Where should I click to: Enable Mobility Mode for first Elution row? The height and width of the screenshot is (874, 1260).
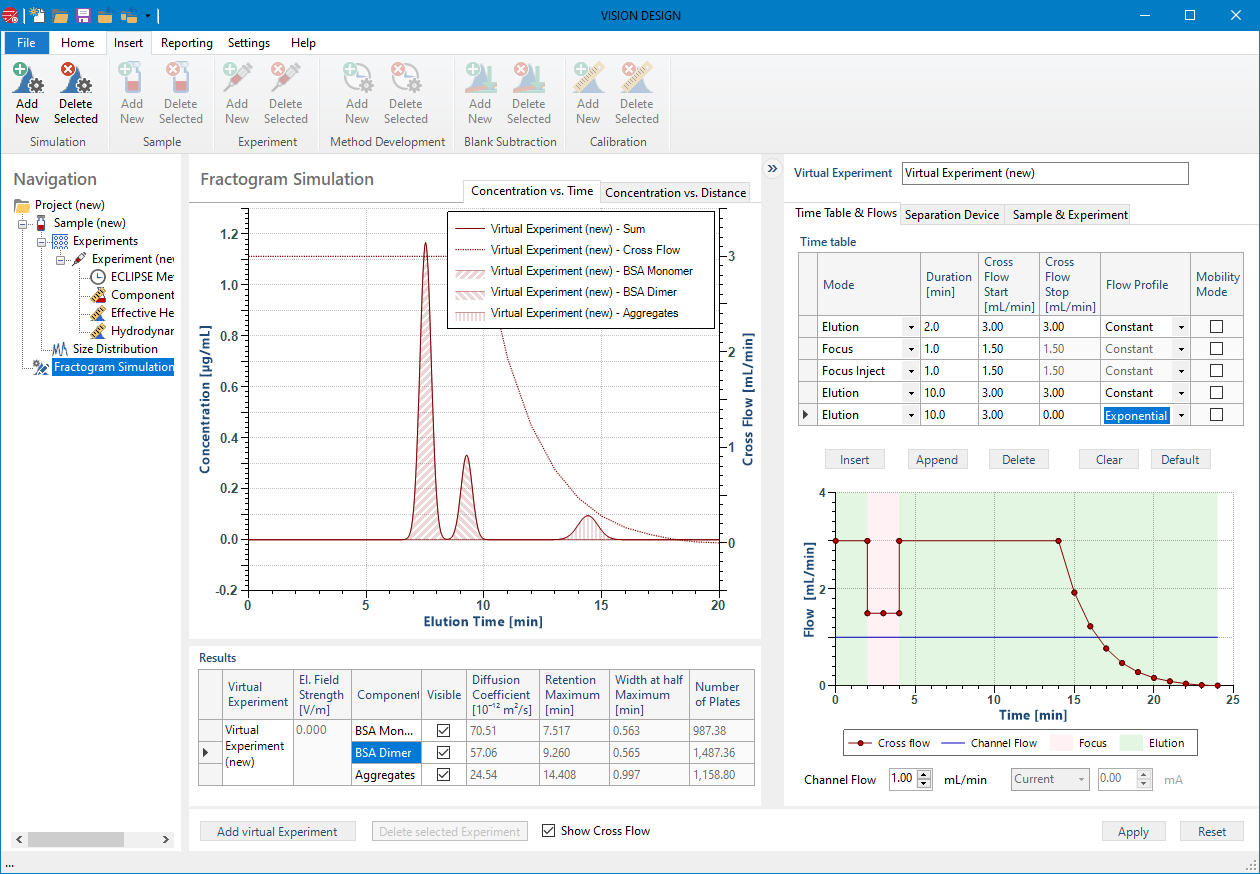pyautogui.click(x=1216, y=327)
